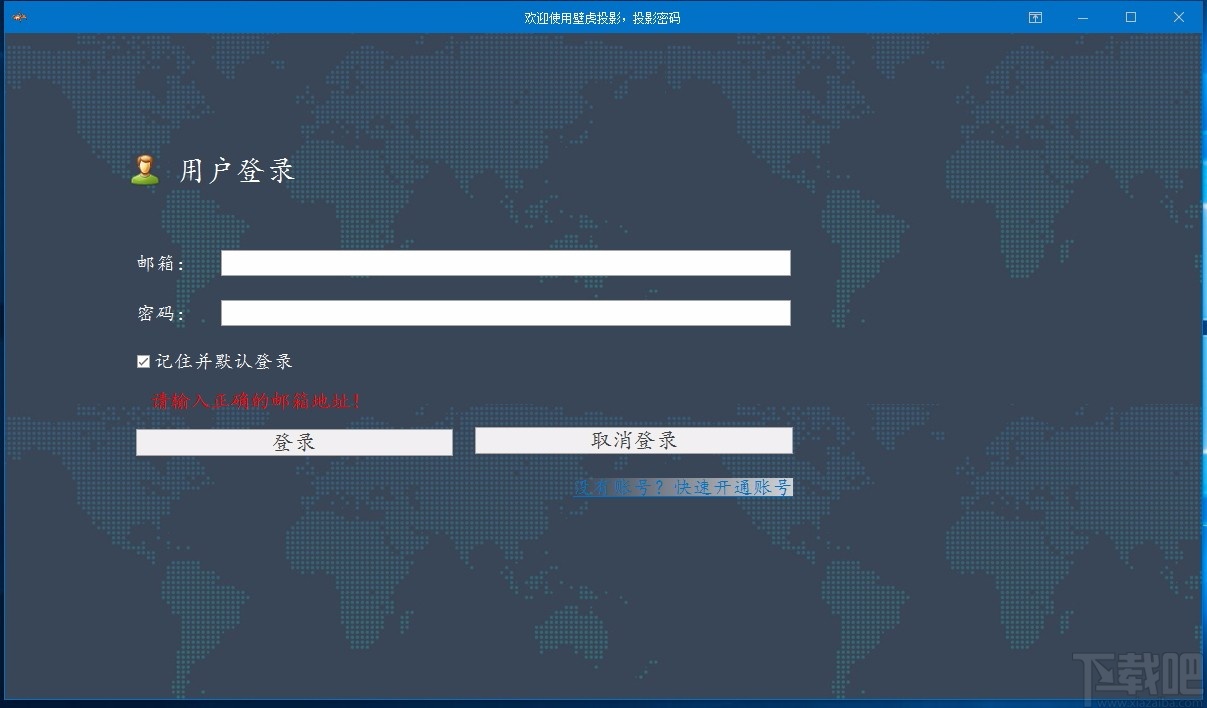Click the blue indicator on the right window edge

coord(1203,327)
